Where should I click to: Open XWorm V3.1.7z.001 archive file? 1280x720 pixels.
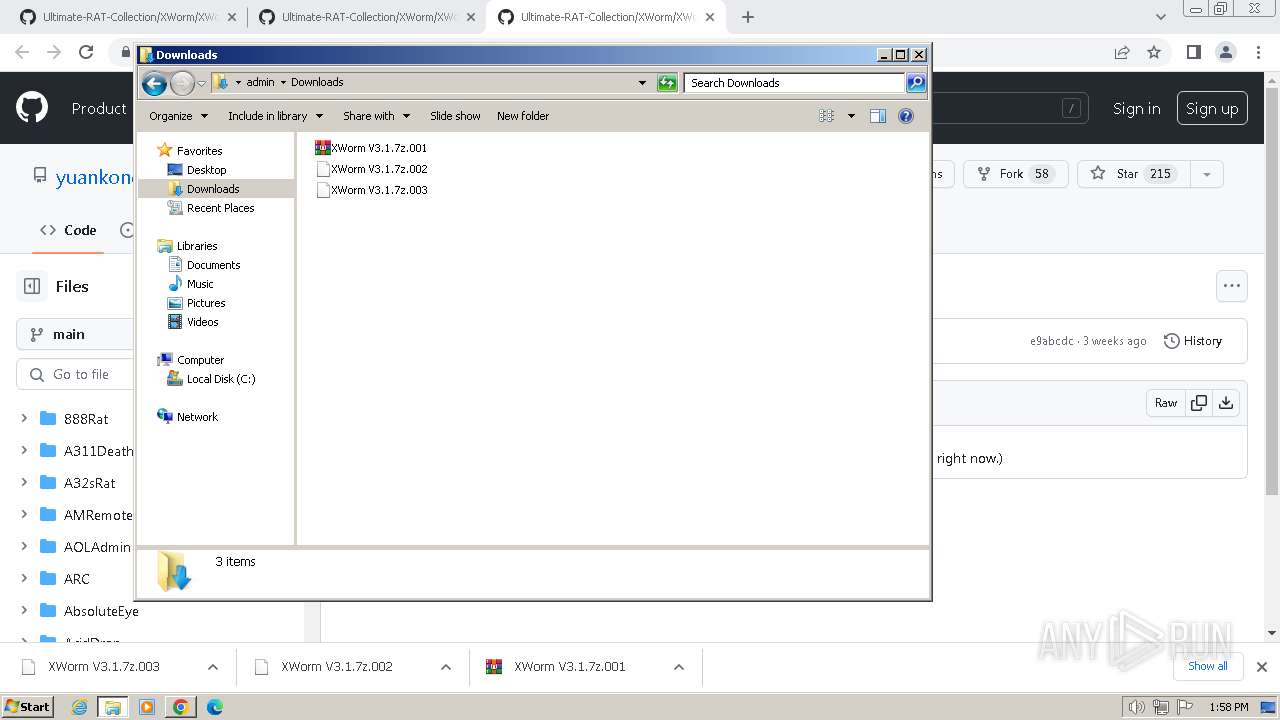click(371, 148)
